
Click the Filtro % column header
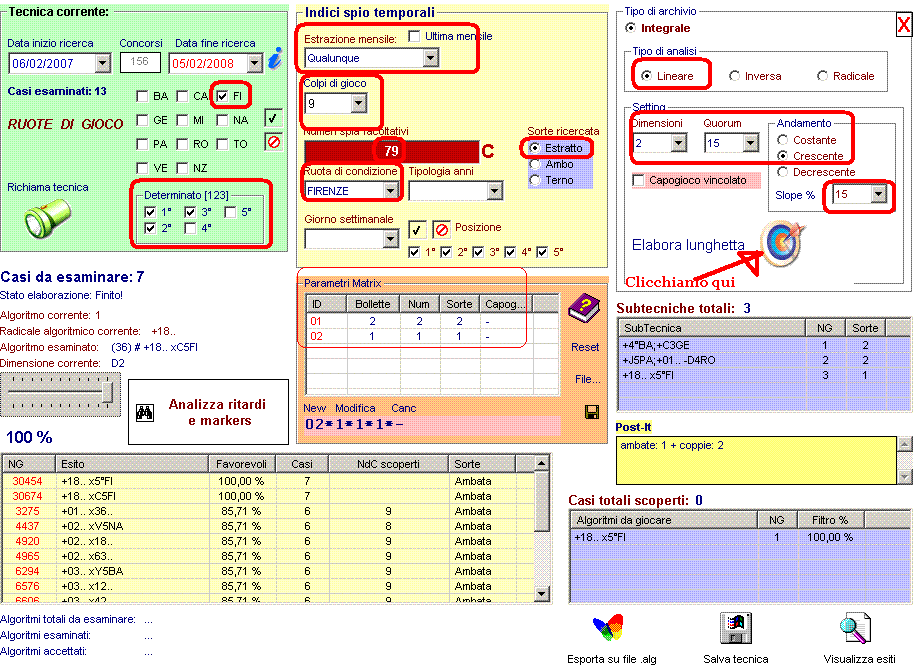pyautogui.click(x=829, y=520)
